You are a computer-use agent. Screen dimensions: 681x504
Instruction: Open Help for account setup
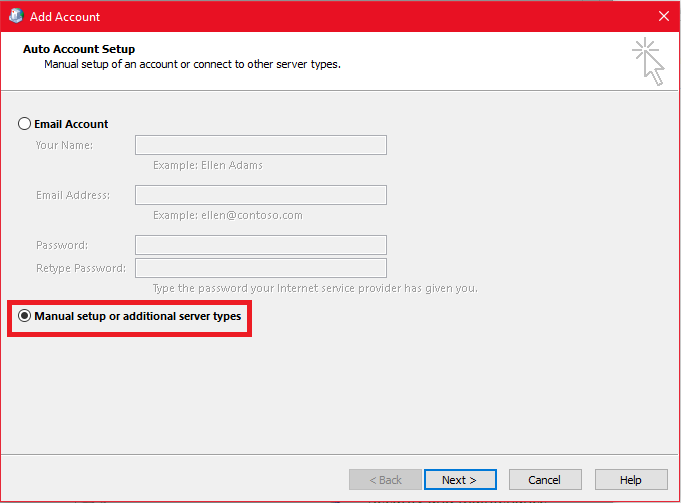[631, 480]
